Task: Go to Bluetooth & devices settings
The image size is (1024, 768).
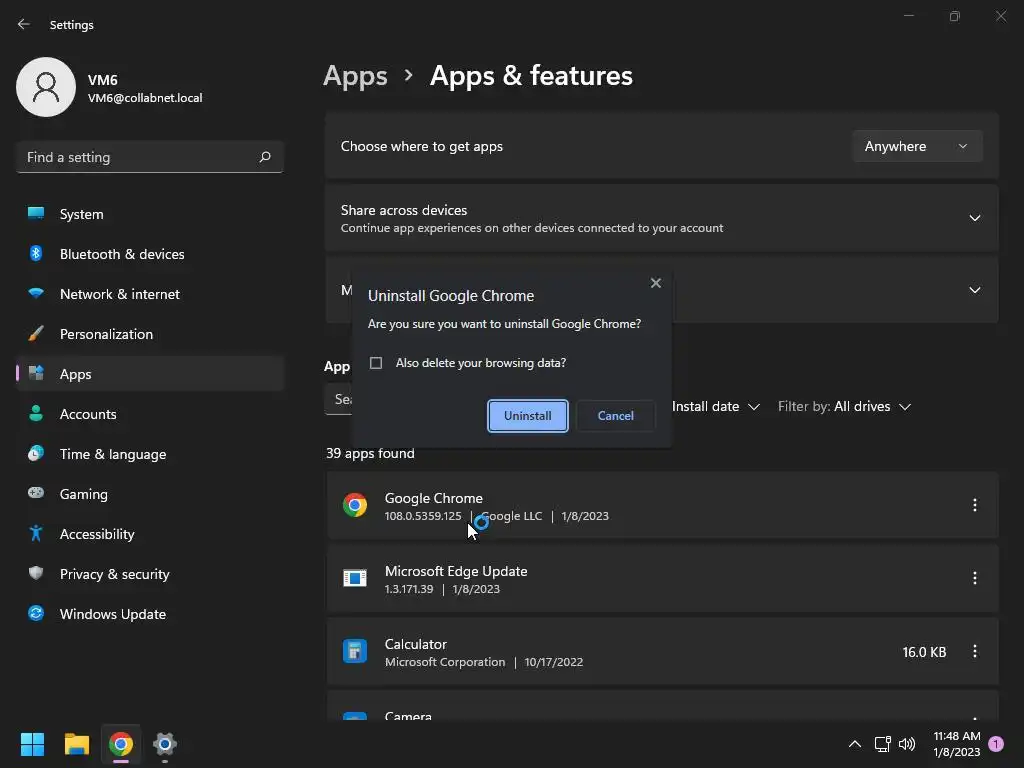Action: (122, 254)
